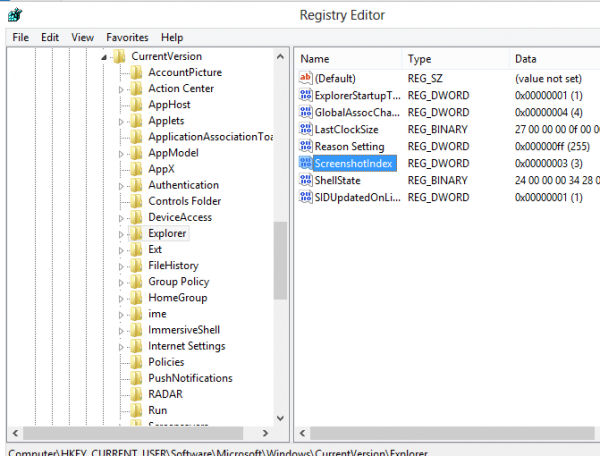Expand the Internet Settings key arrow

click(x=121, y=346)
